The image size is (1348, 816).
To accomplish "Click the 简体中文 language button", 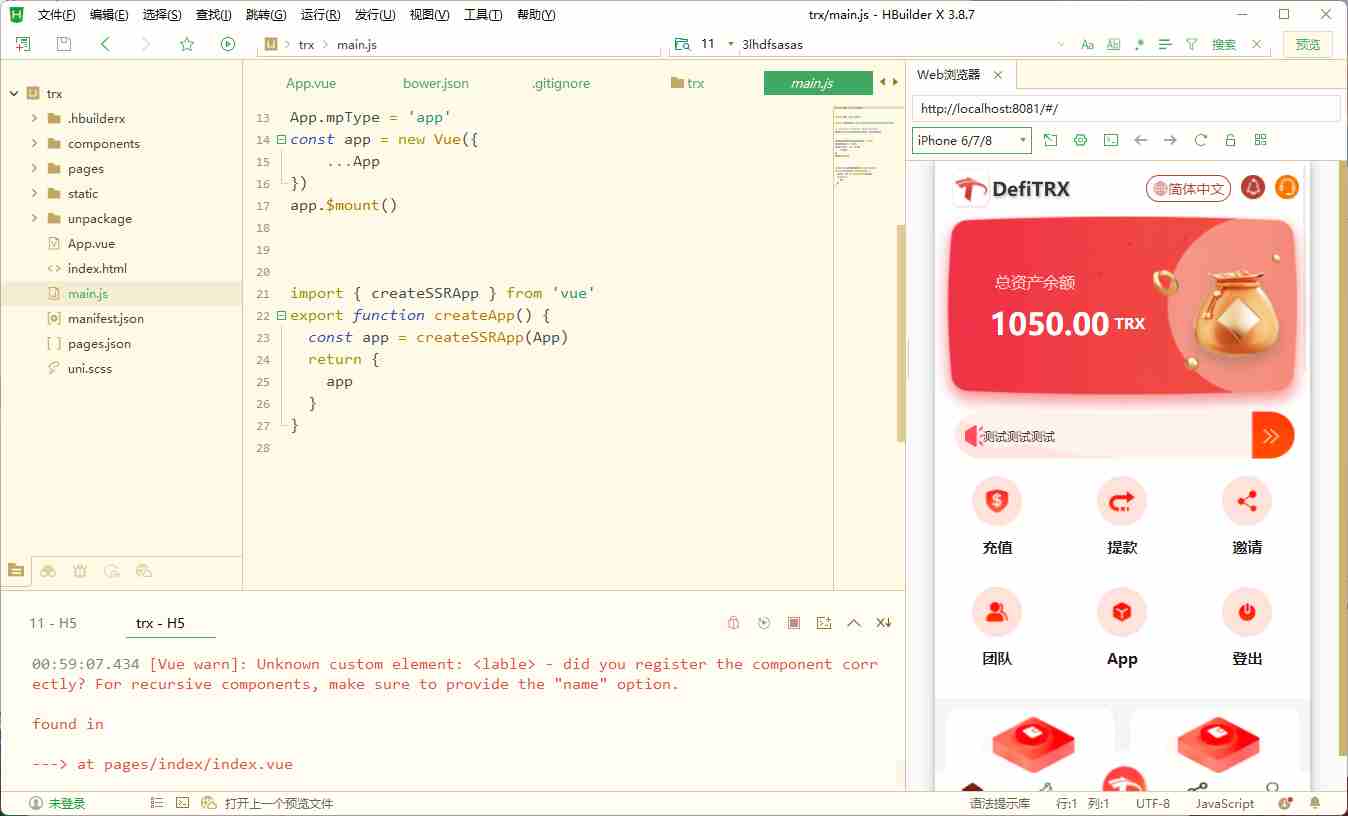I will tap(1188, 188).
